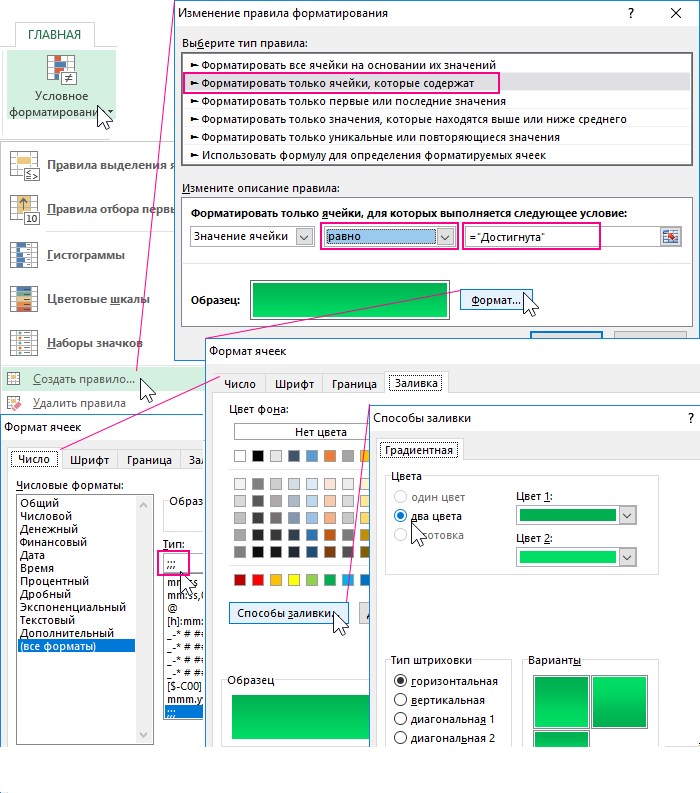
Task: Select the top-left gradient variant thumbnail
Action: [561, 701]
